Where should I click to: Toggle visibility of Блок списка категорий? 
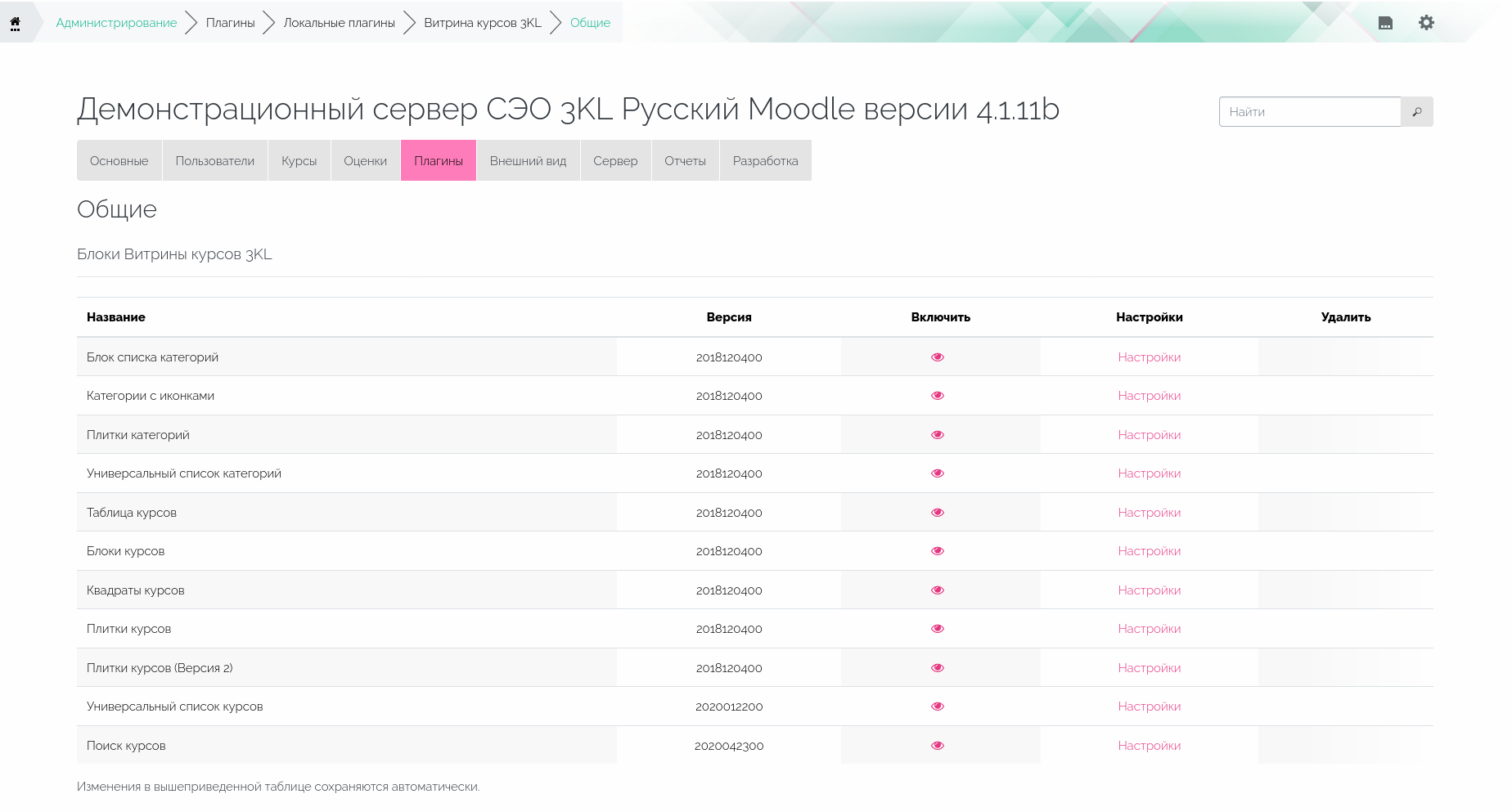click(x=938, y=357)
